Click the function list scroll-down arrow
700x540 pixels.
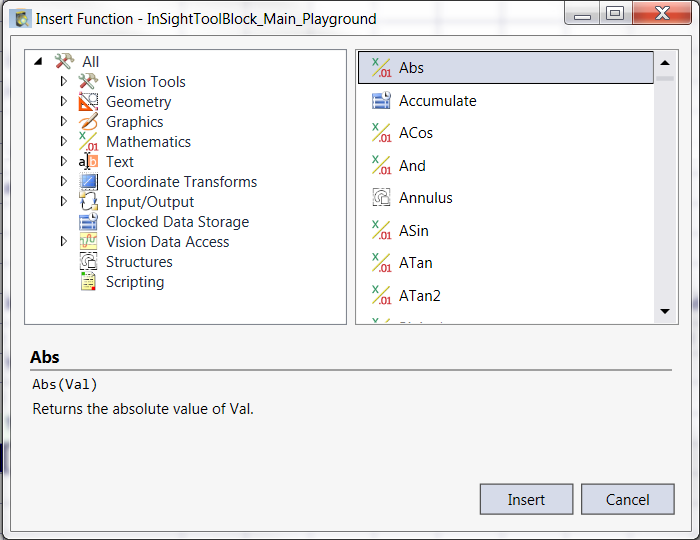(x=665, y=312)
